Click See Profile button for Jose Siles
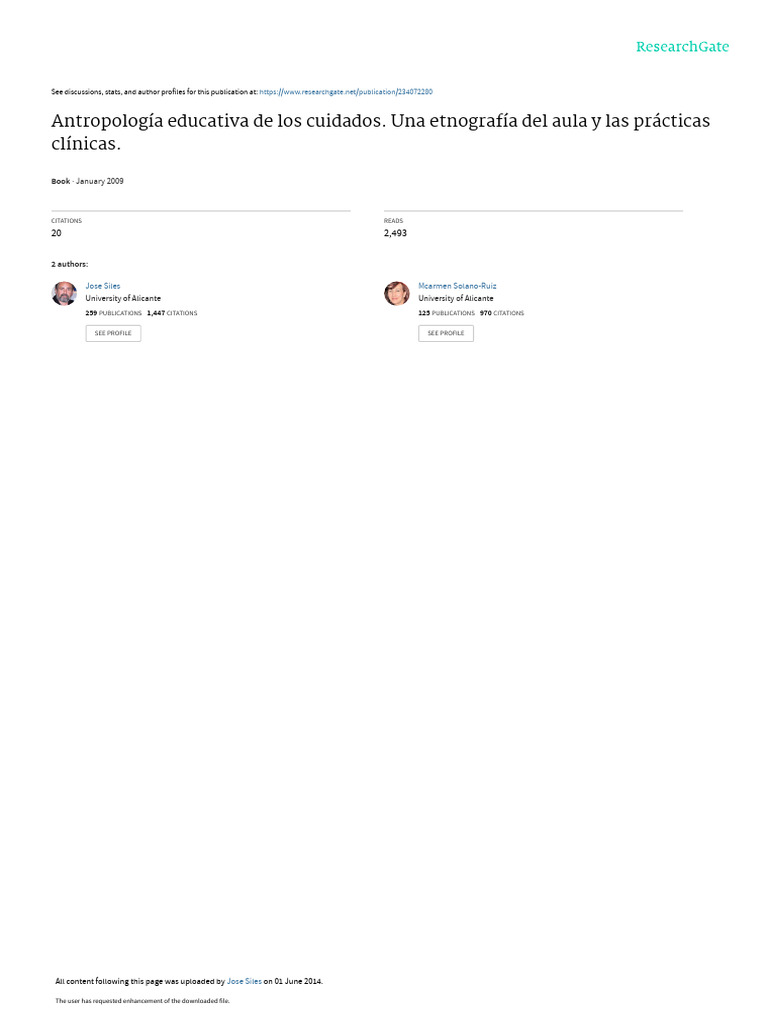Image resolution: width=768 pixels, height=1024 pixels. pyautogui.click(x=113, y=333)
